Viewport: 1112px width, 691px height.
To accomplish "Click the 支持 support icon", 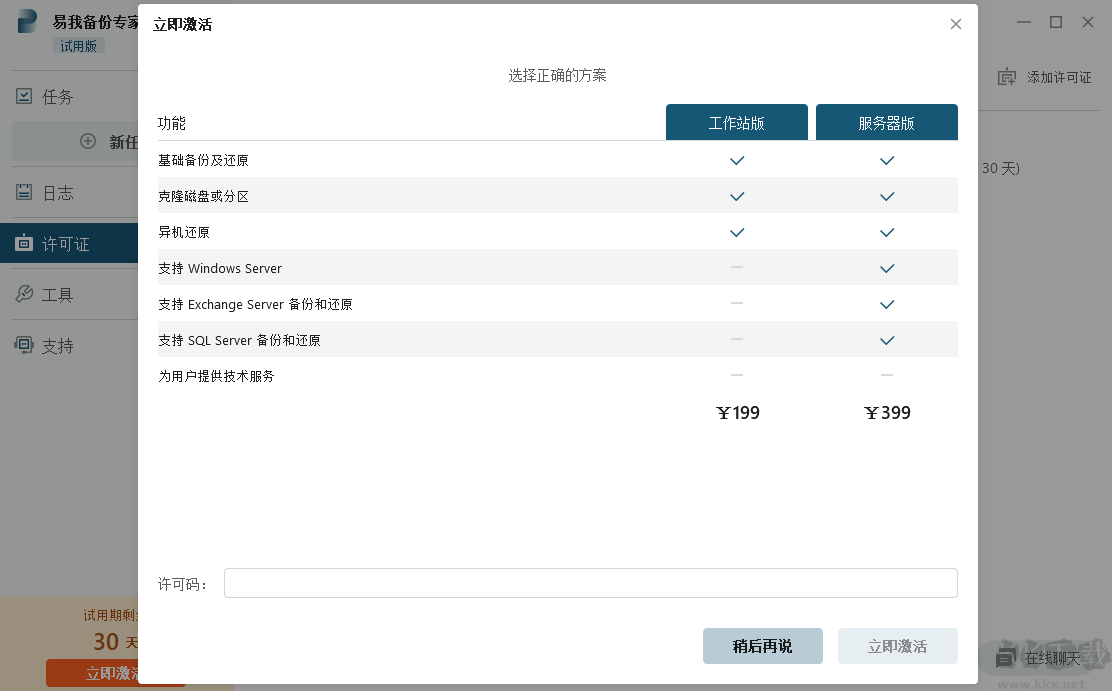I will (x=24, y=345).
